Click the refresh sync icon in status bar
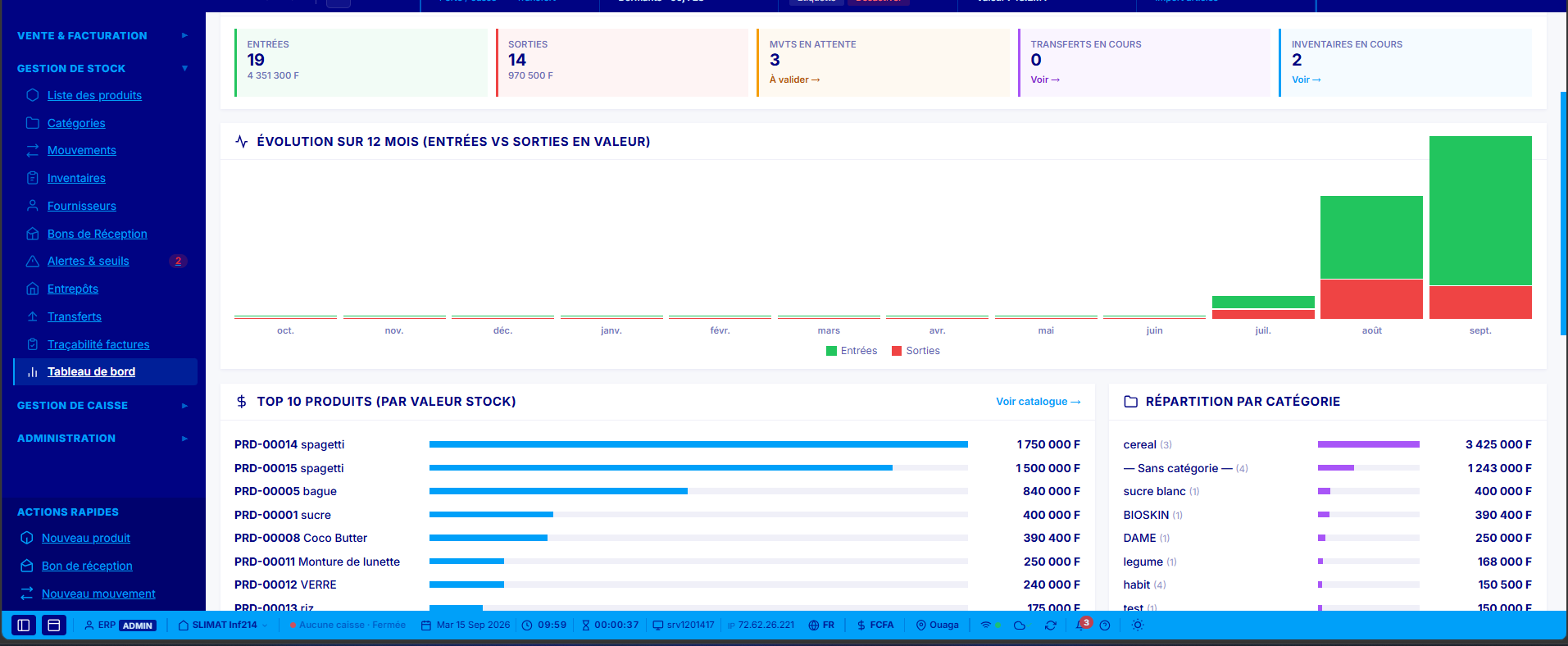Screen dimensions: 1568x646 pos(1050,625)
